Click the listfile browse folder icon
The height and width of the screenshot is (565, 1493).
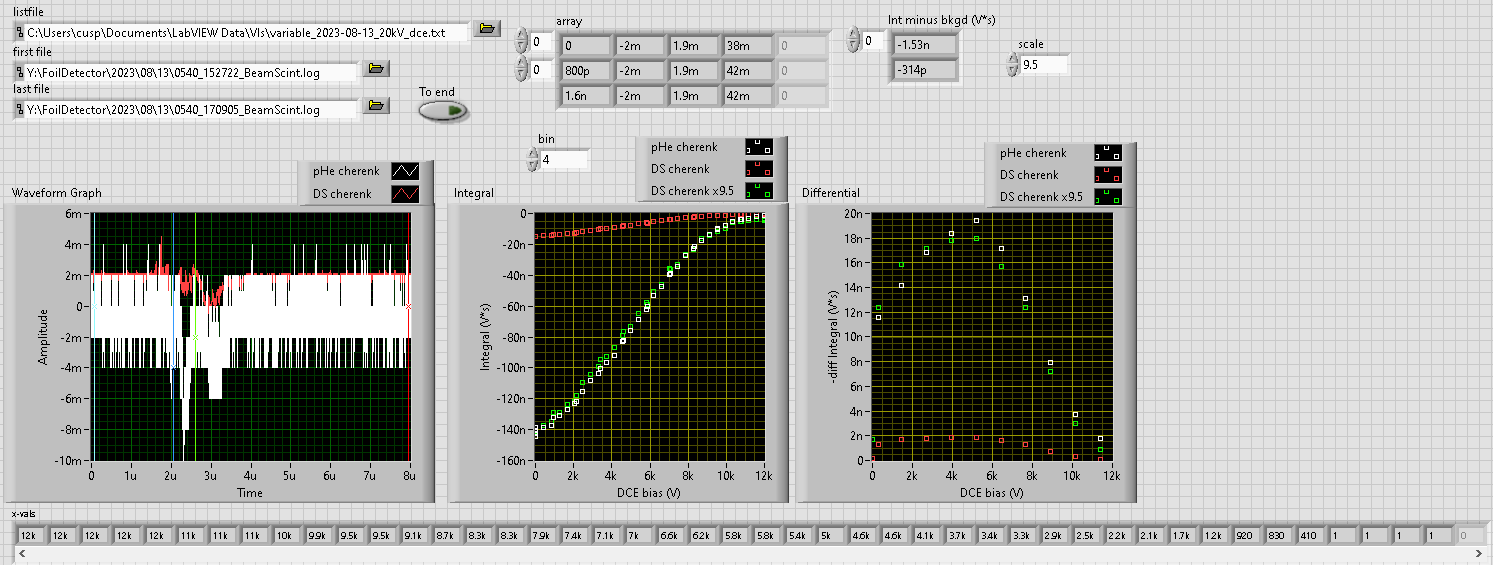[x=487, y=29]
